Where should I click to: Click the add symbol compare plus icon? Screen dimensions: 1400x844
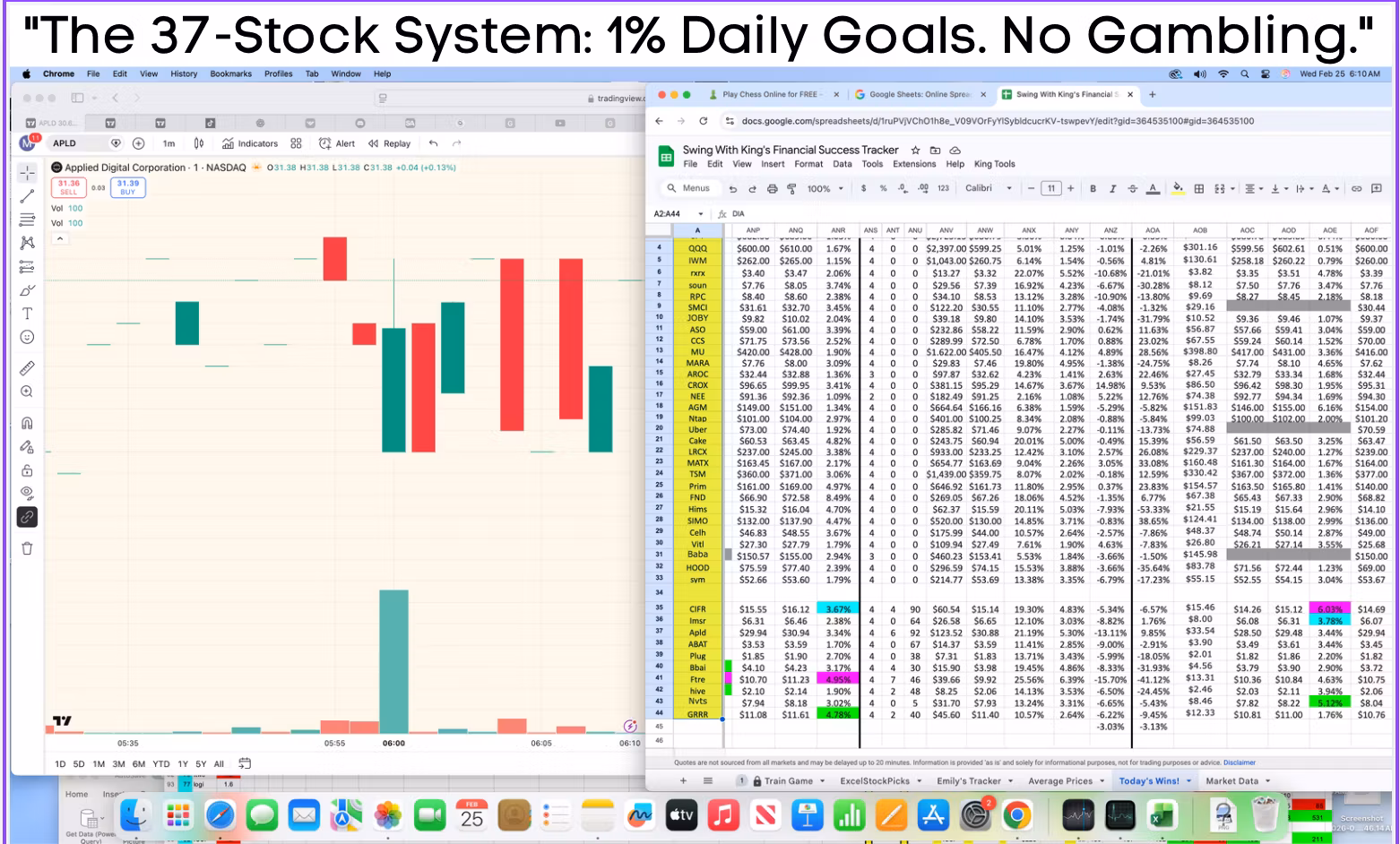tap(138, 143)
